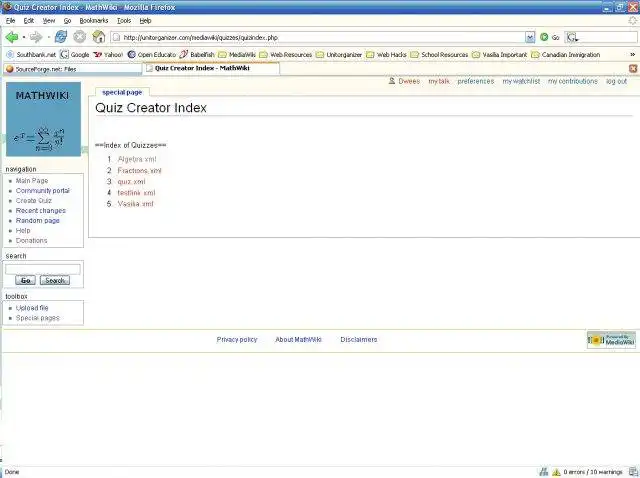Open the School Resources bookmark folder
Viewport: 640px width, 478px height.
[x=439, y=54]
